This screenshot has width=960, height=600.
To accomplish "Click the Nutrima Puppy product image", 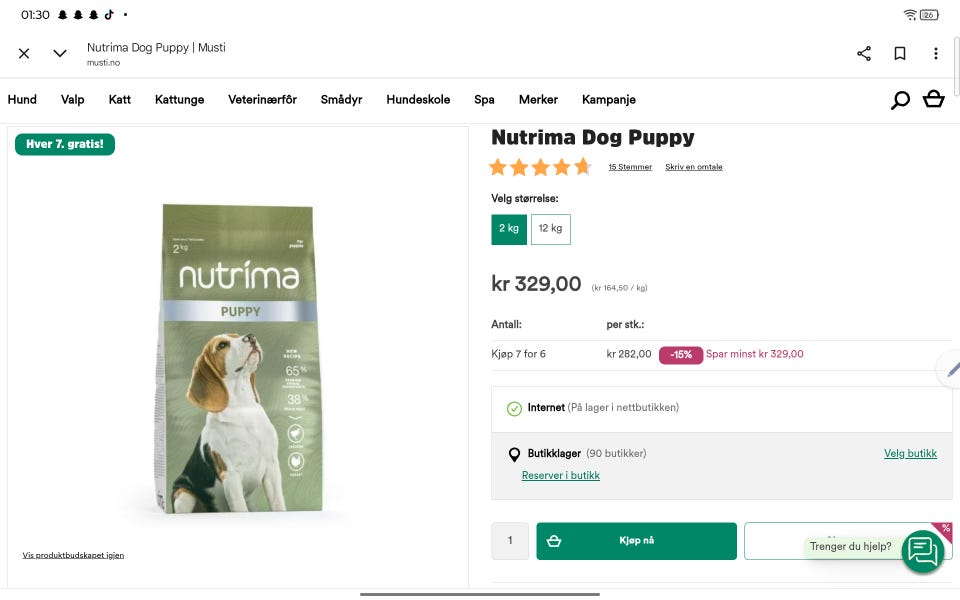I will 238,360.
